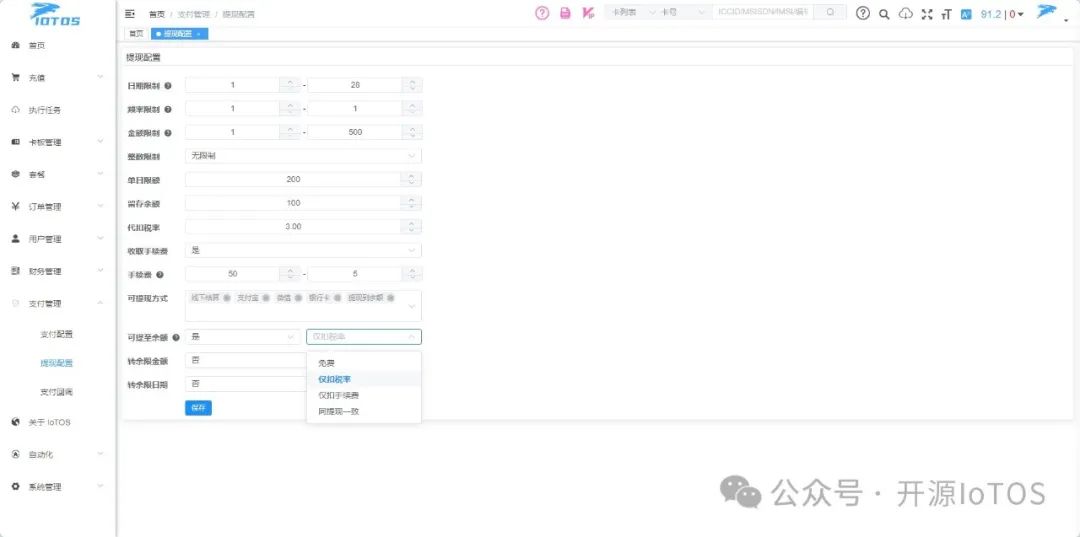Viewport: 1080px width, 537px height.
Task: Click the stepper on 代扣税率 field 3.00
Action: (412, 227)
